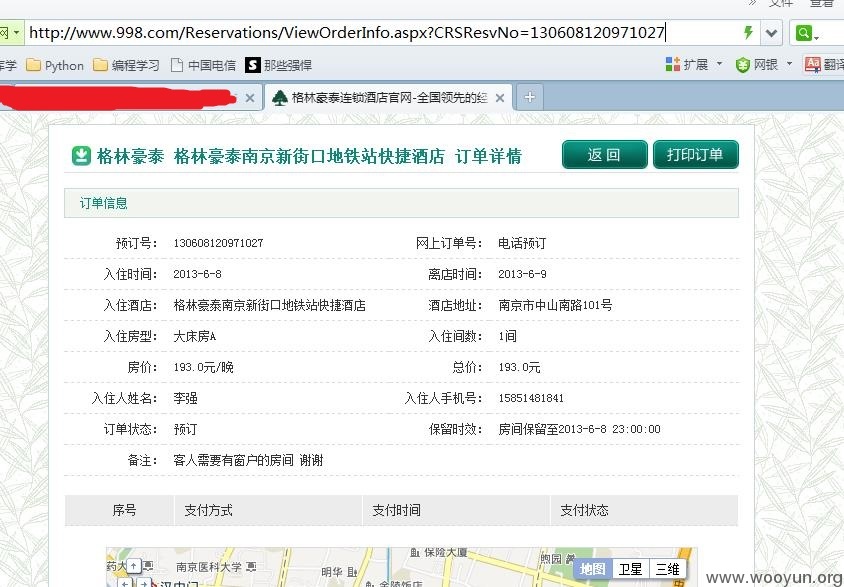Click the green lightning speed icon
844x587 pixels.
[748, 33]
